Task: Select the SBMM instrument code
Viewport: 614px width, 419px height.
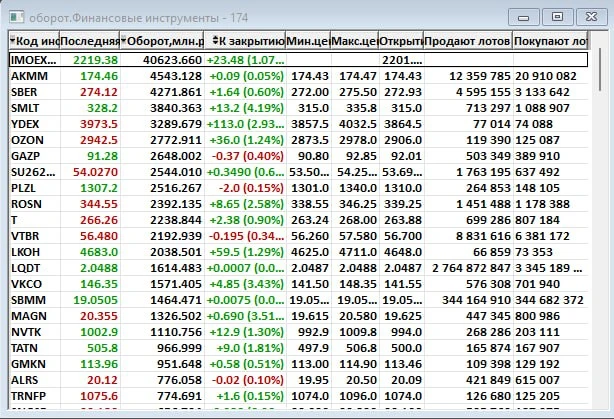Action: (x=28, y=300)
